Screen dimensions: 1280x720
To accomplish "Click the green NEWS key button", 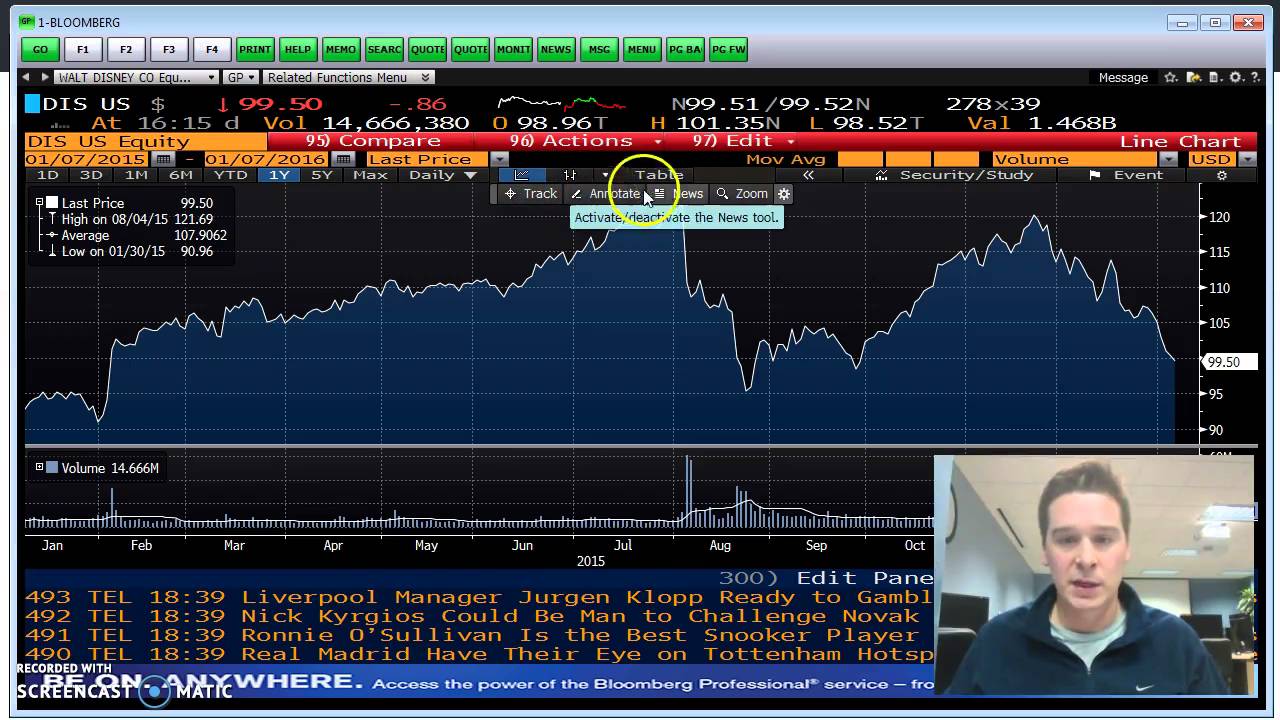I will click(556, 49).
